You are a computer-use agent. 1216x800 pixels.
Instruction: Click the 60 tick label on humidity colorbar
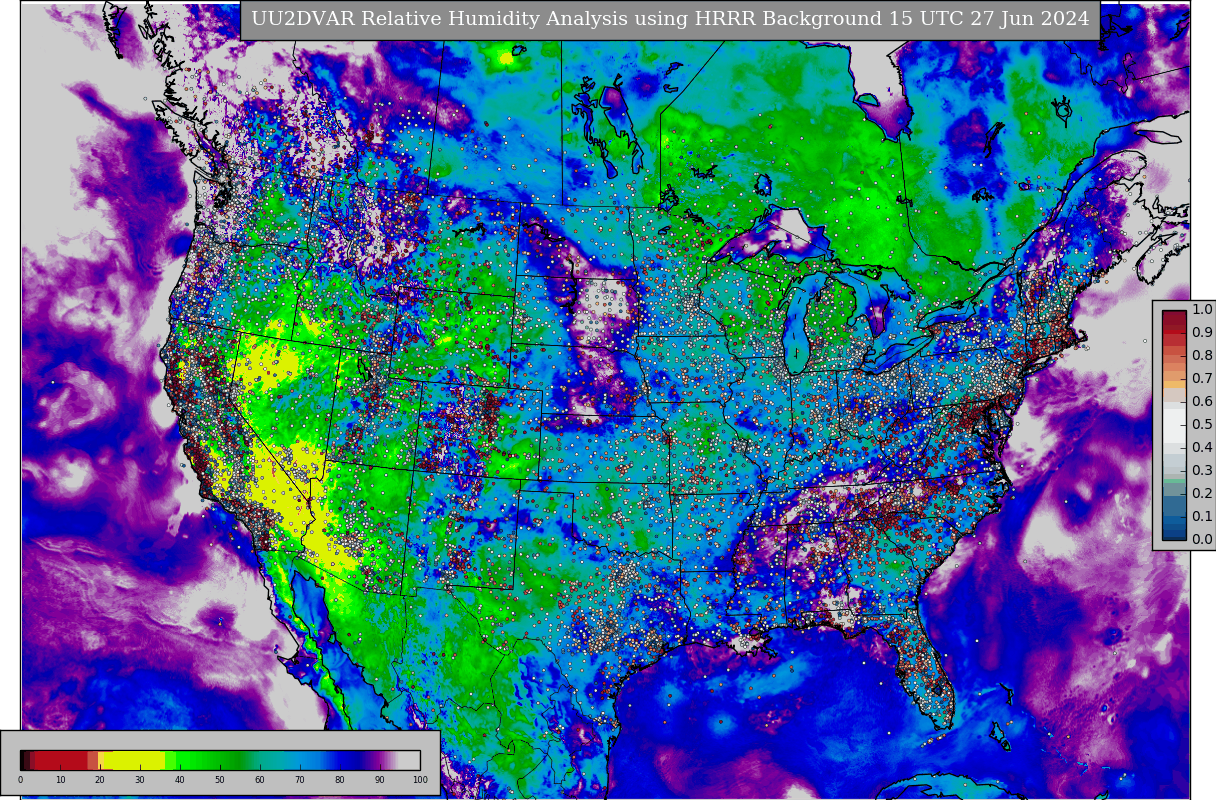[260, 781]
